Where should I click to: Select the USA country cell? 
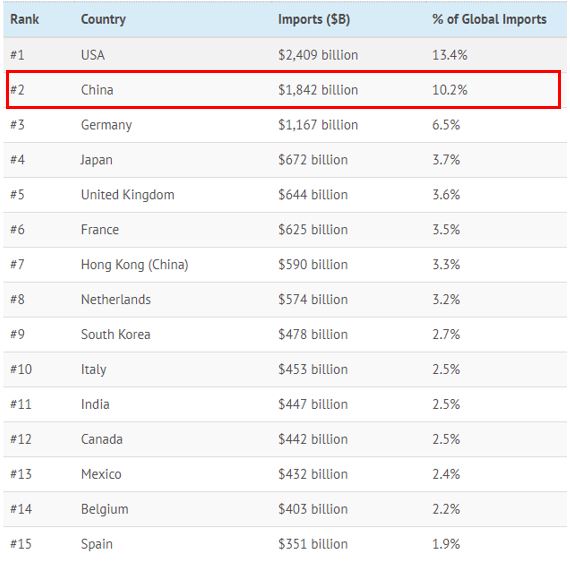(93, 55)
